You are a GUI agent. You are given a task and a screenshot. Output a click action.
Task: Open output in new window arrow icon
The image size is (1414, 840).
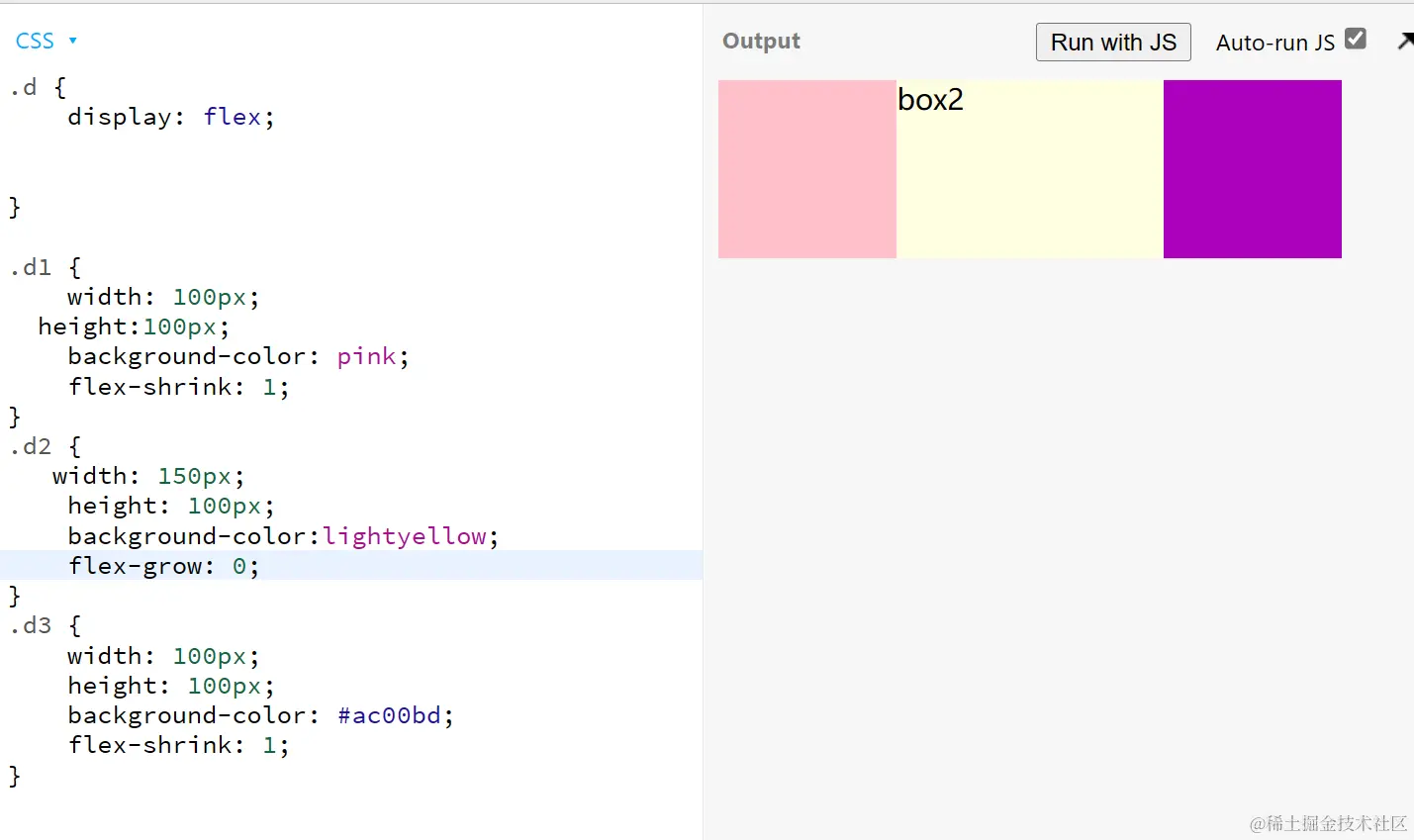click(1405, 41)
